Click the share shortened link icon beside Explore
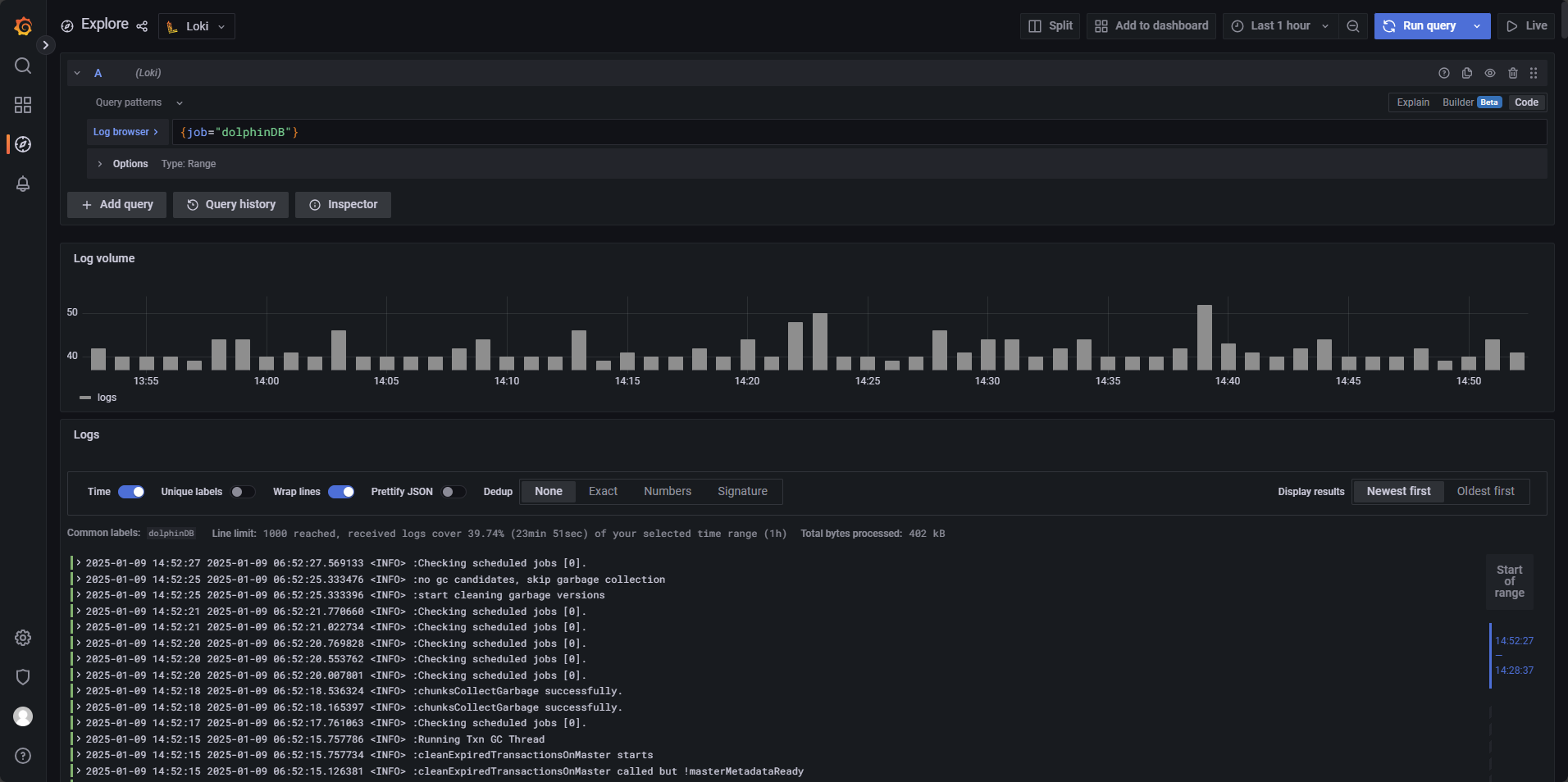1568x782 pixels. [142, 25]
